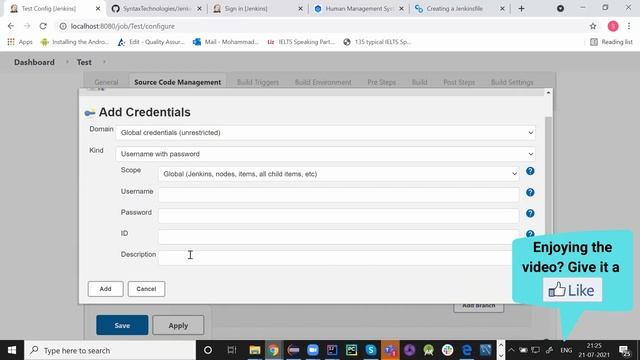
Task: Open the Build Settings tab
Action: (x=512, y=82)
